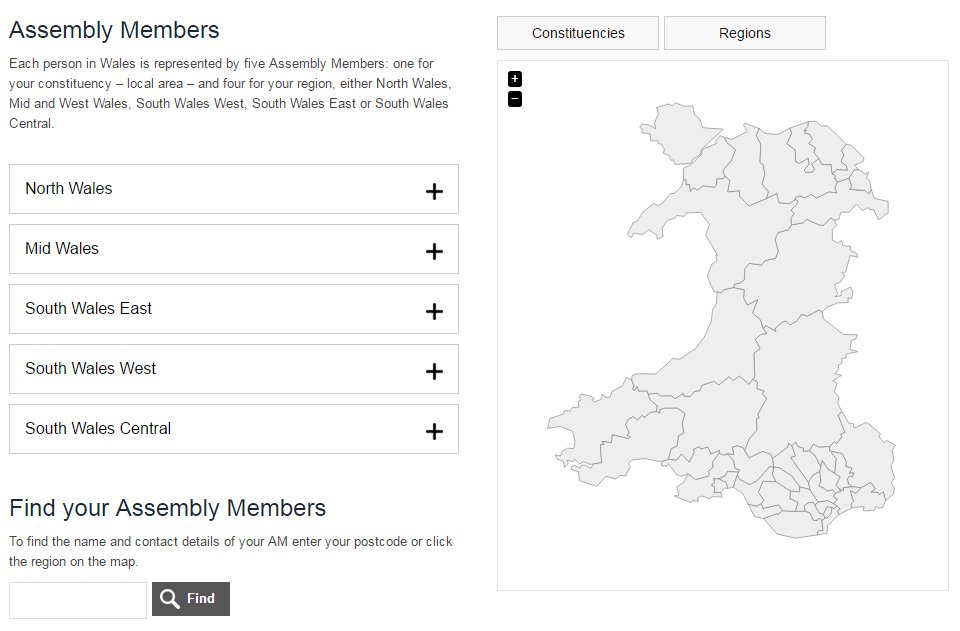Switch to the Regions tab

(x=744, y=33)
